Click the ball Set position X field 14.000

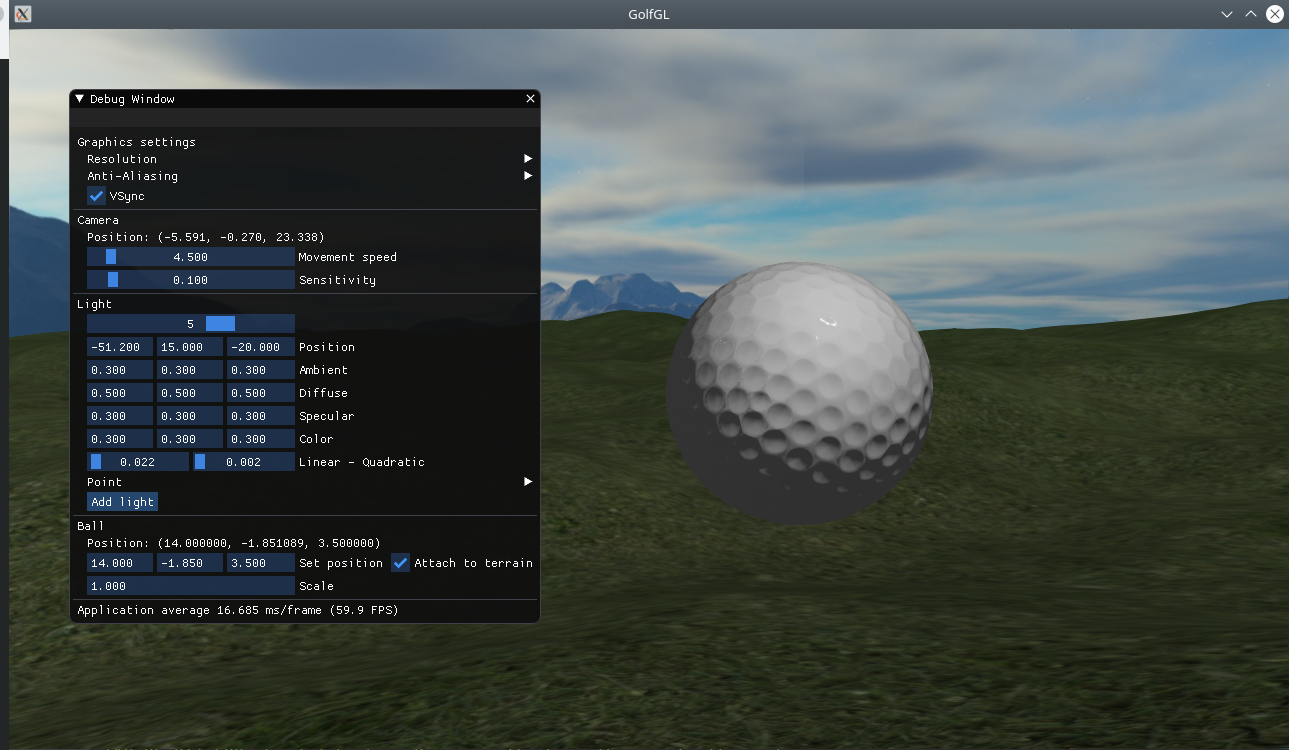(120, 563)
